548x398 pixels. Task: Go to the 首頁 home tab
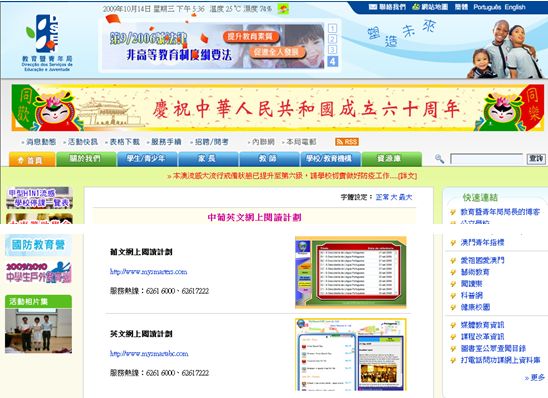click(x=32, y=160)
